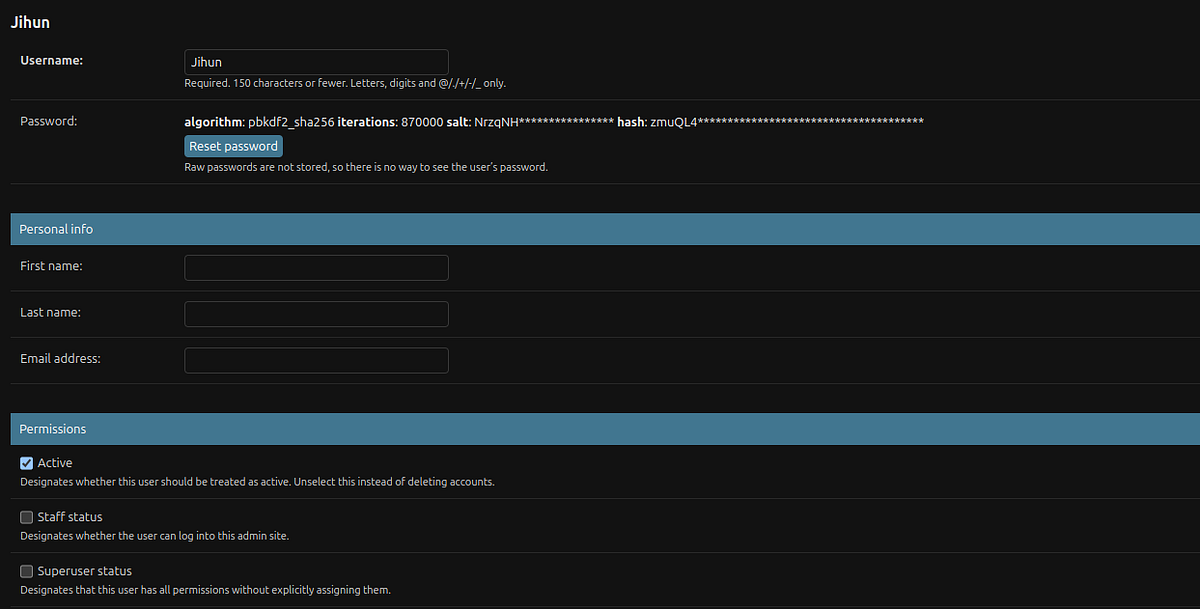Click the Jihun page heading
The height and width of the screenshot is (609, 1200).
click(x=30, y=21)
